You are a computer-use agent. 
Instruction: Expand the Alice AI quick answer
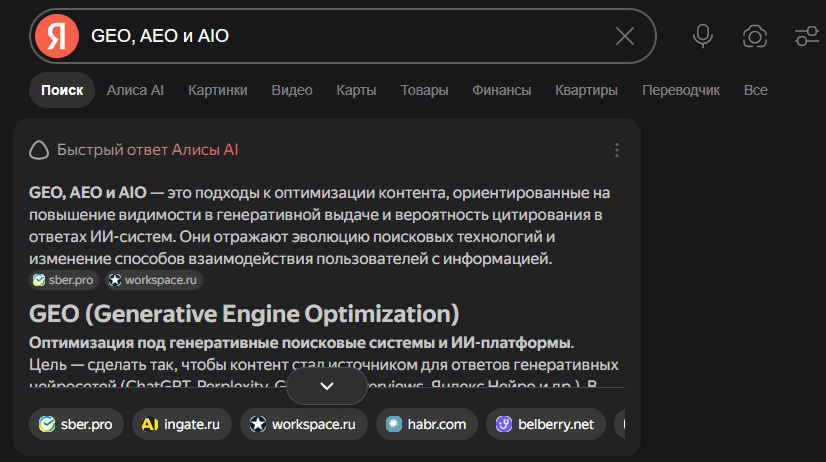(x=327, y=386)
